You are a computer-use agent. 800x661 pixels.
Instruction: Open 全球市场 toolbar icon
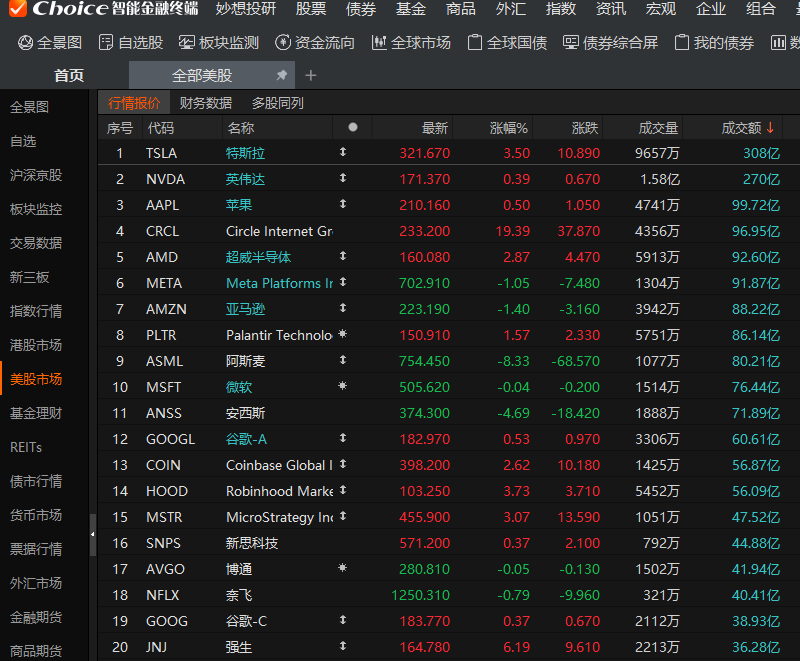coord(379,43)
